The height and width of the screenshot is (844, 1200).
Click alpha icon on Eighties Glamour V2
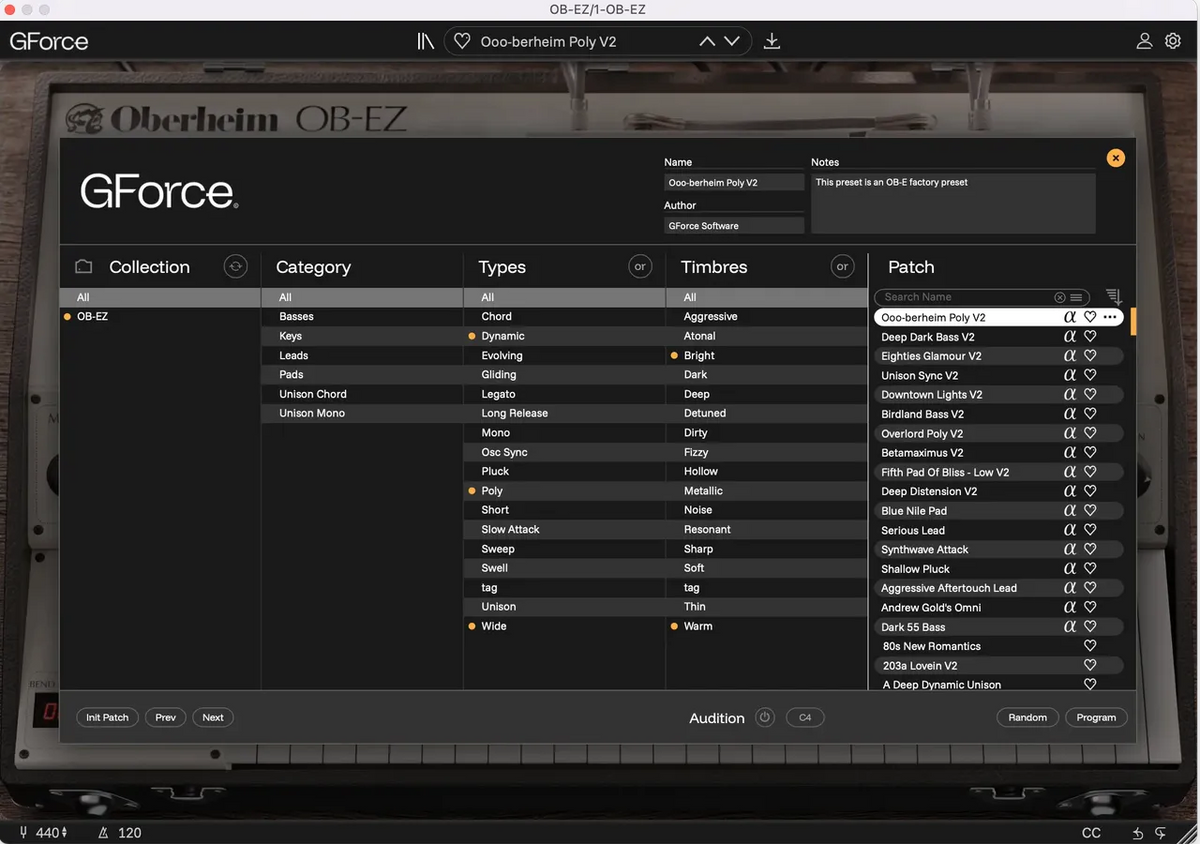point(1070,356)
